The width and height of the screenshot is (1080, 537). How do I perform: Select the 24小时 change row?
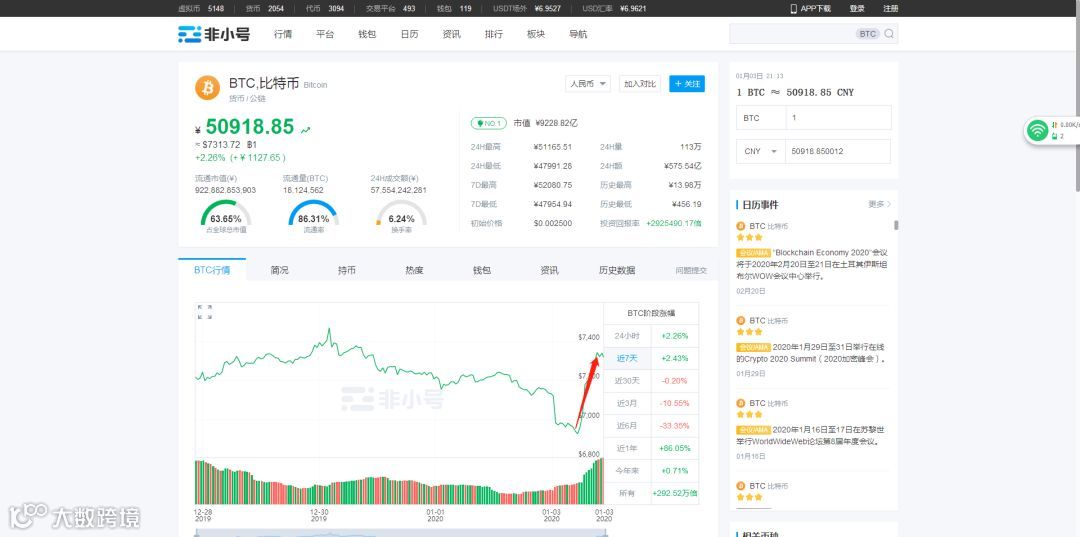click(651, 336)
